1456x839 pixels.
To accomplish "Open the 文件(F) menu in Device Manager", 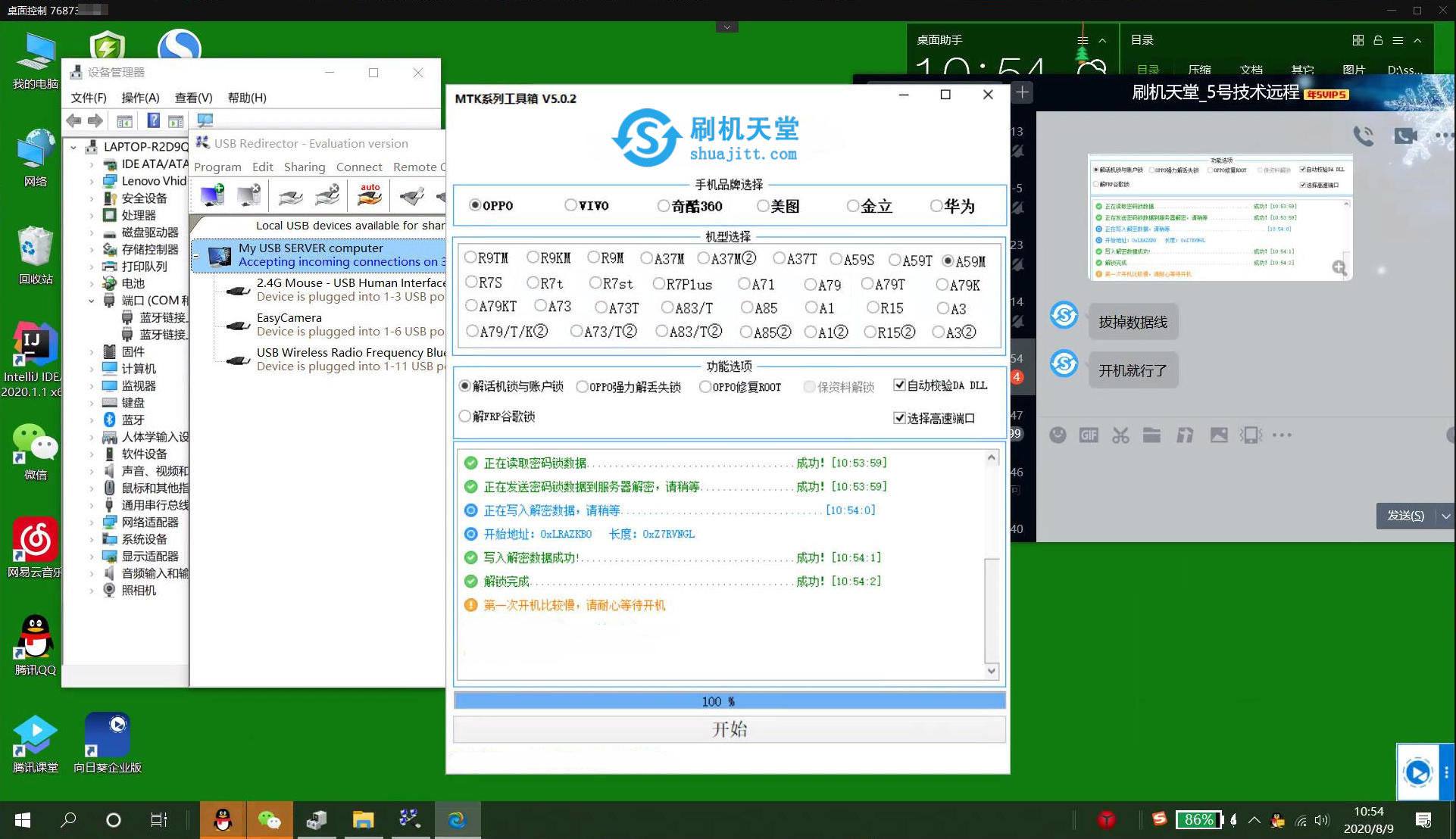I will (x=89, y=98).
